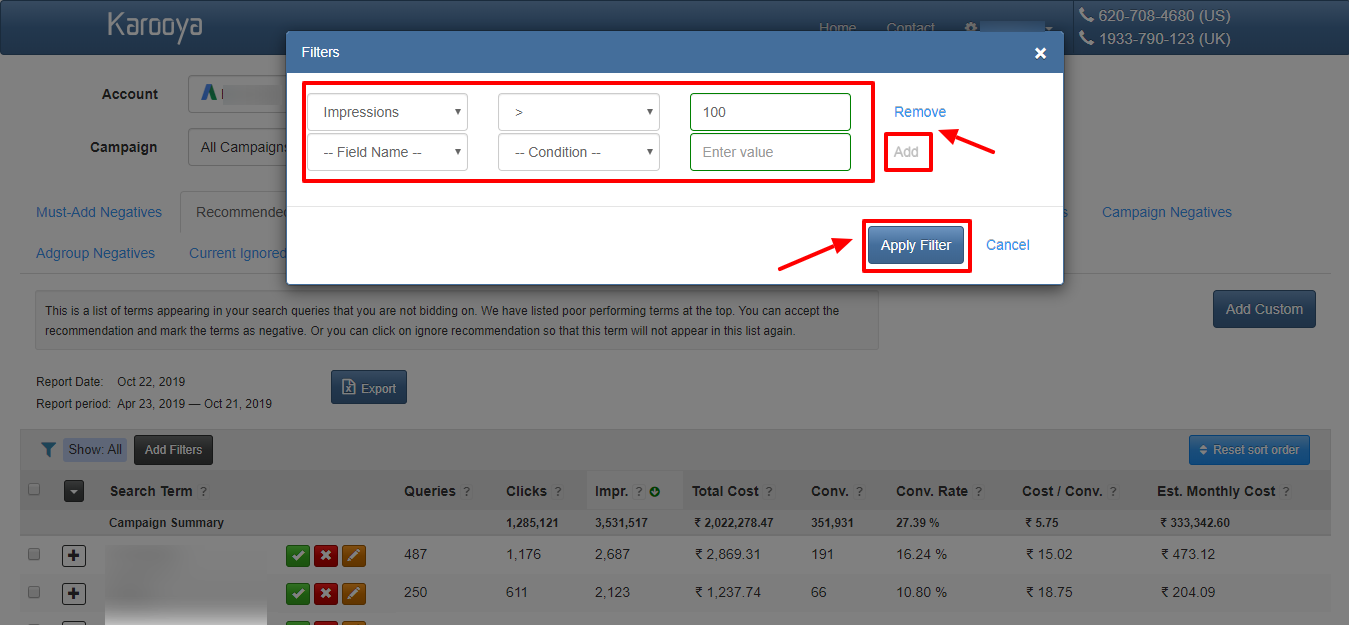Edit term in 487 queries row
The height and width of the screenshot is (625, 1349).
click(354, 556)
